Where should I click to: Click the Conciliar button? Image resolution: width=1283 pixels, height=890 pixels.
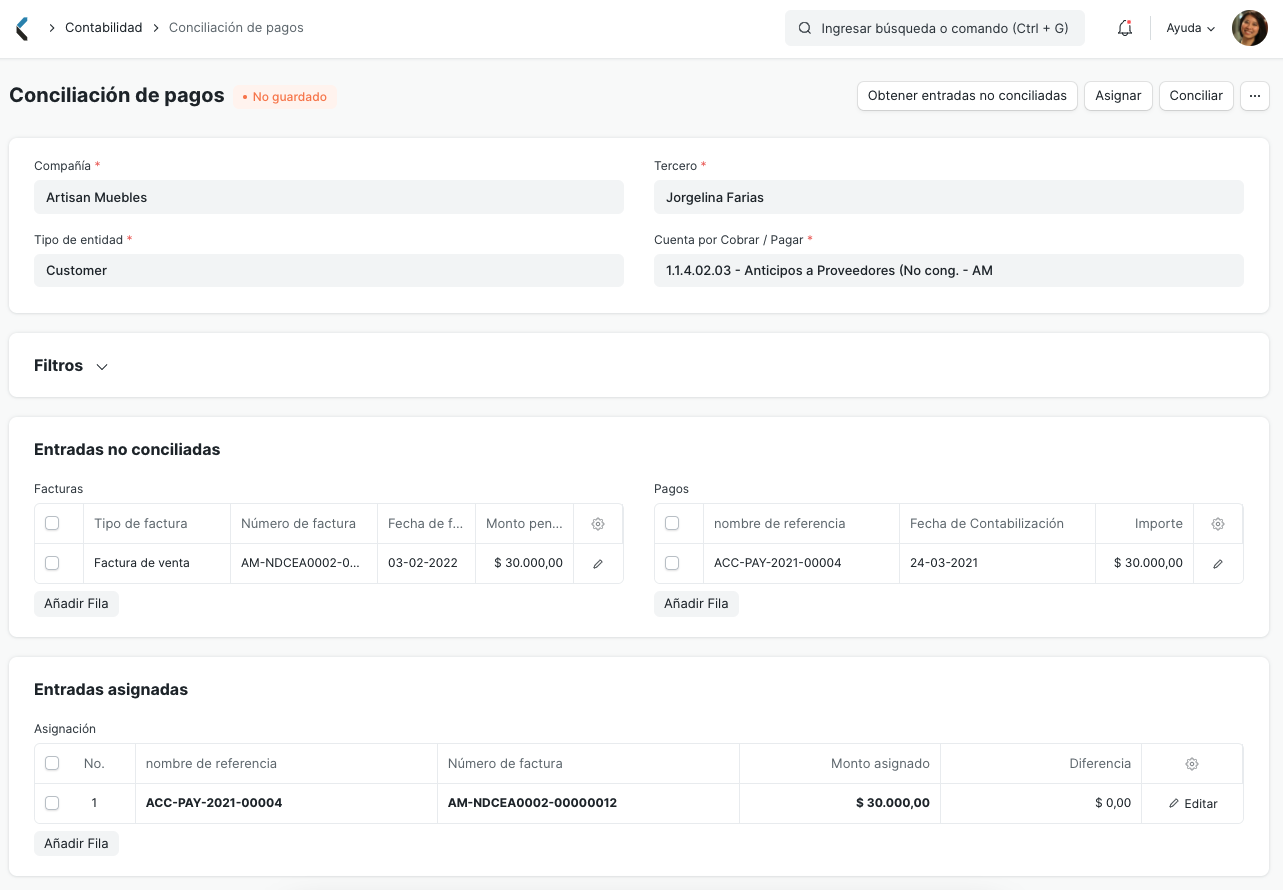click(1196, 96)
